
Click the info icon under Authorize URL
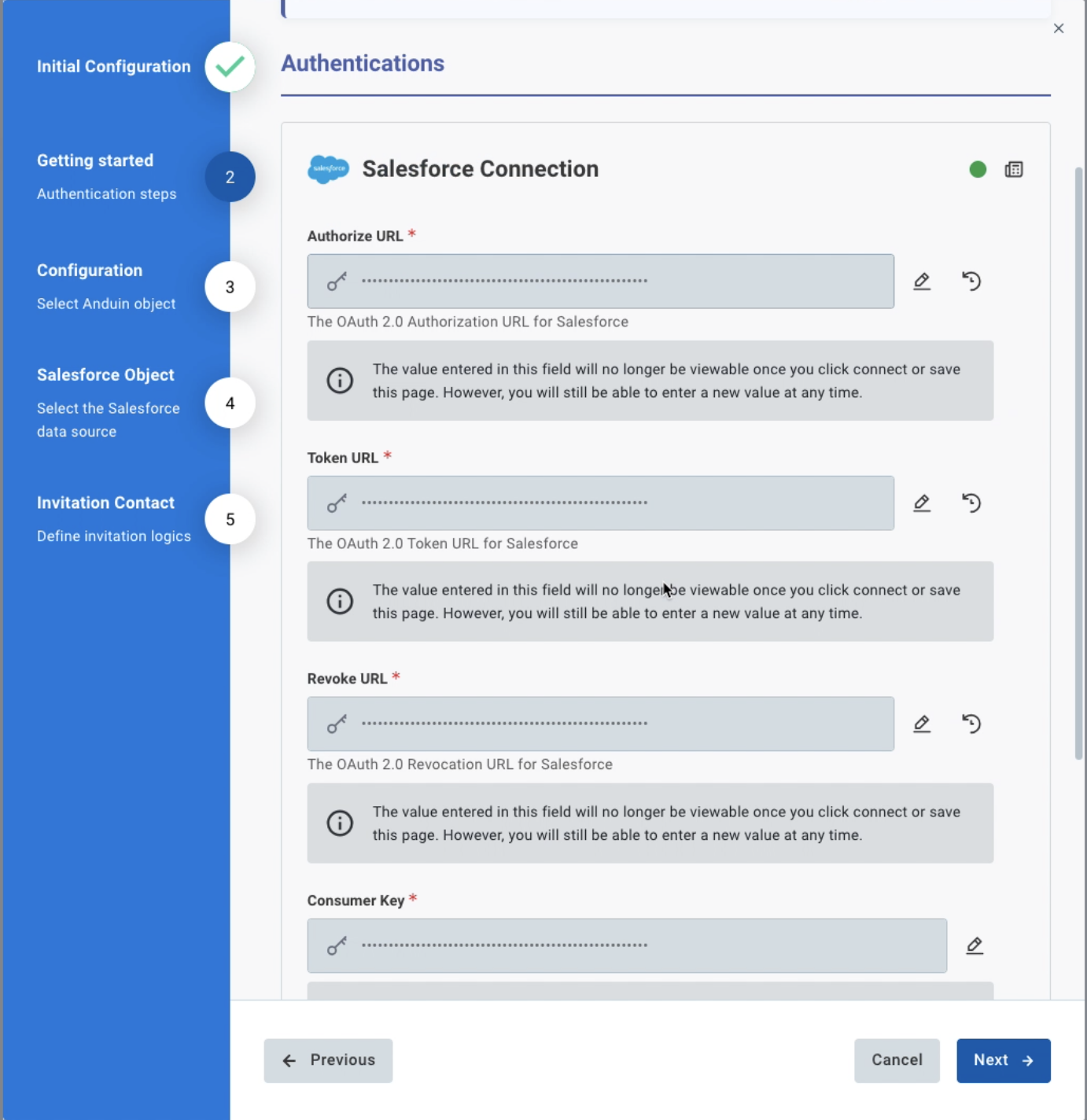coord(340,381)
